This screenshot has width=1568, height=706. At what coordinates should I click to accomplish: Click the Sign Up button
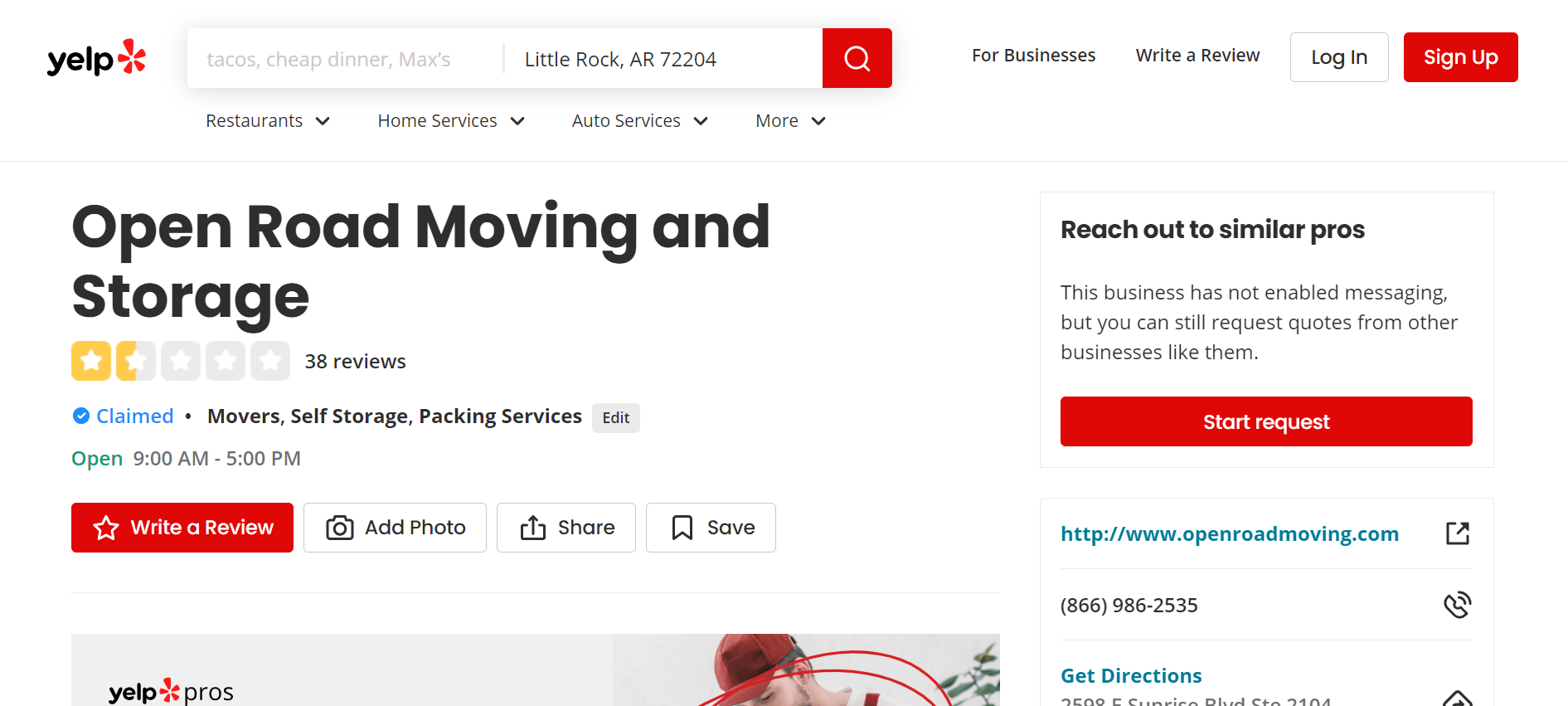pos(1460,57)
